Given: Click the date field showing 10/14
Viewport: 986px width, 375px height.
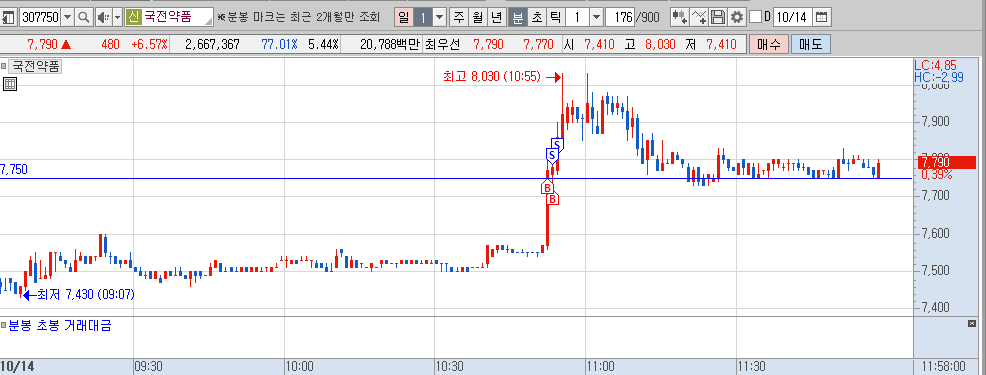Looking at the screenshot, I should [792, 17].
